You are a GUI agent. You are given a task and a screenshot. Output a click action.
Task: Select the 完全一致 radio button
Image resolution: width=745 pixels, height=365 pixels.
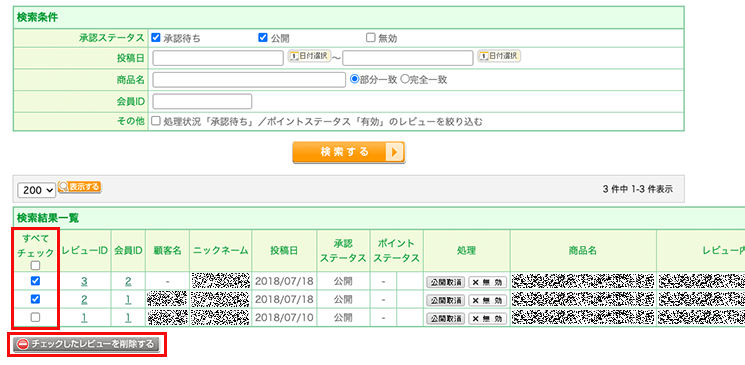(405, 79)
